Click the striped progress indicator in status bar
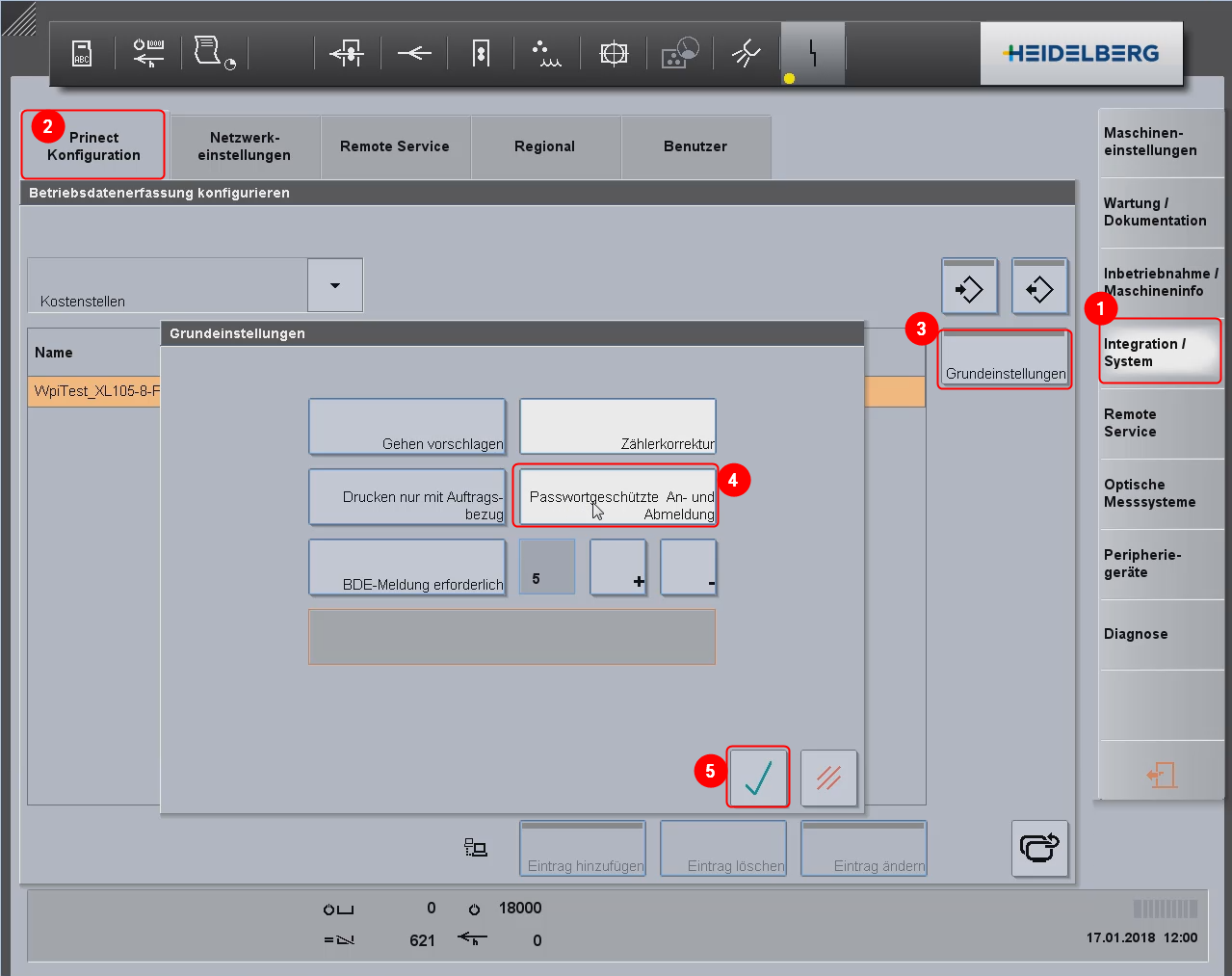Viewport: 1232px width, 976px height. click(x=1166, y=909)
